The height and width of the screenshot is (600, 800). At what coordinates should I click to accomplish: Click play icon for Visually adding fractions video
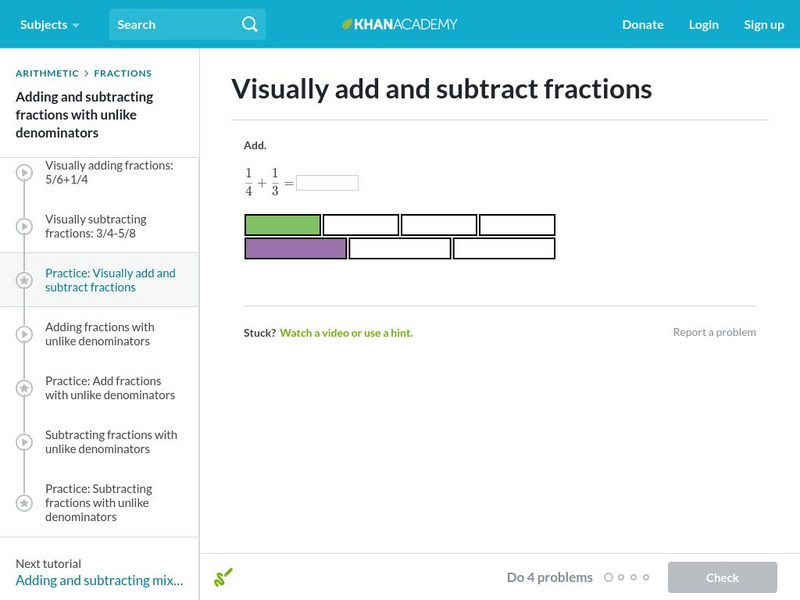point(25,173)
